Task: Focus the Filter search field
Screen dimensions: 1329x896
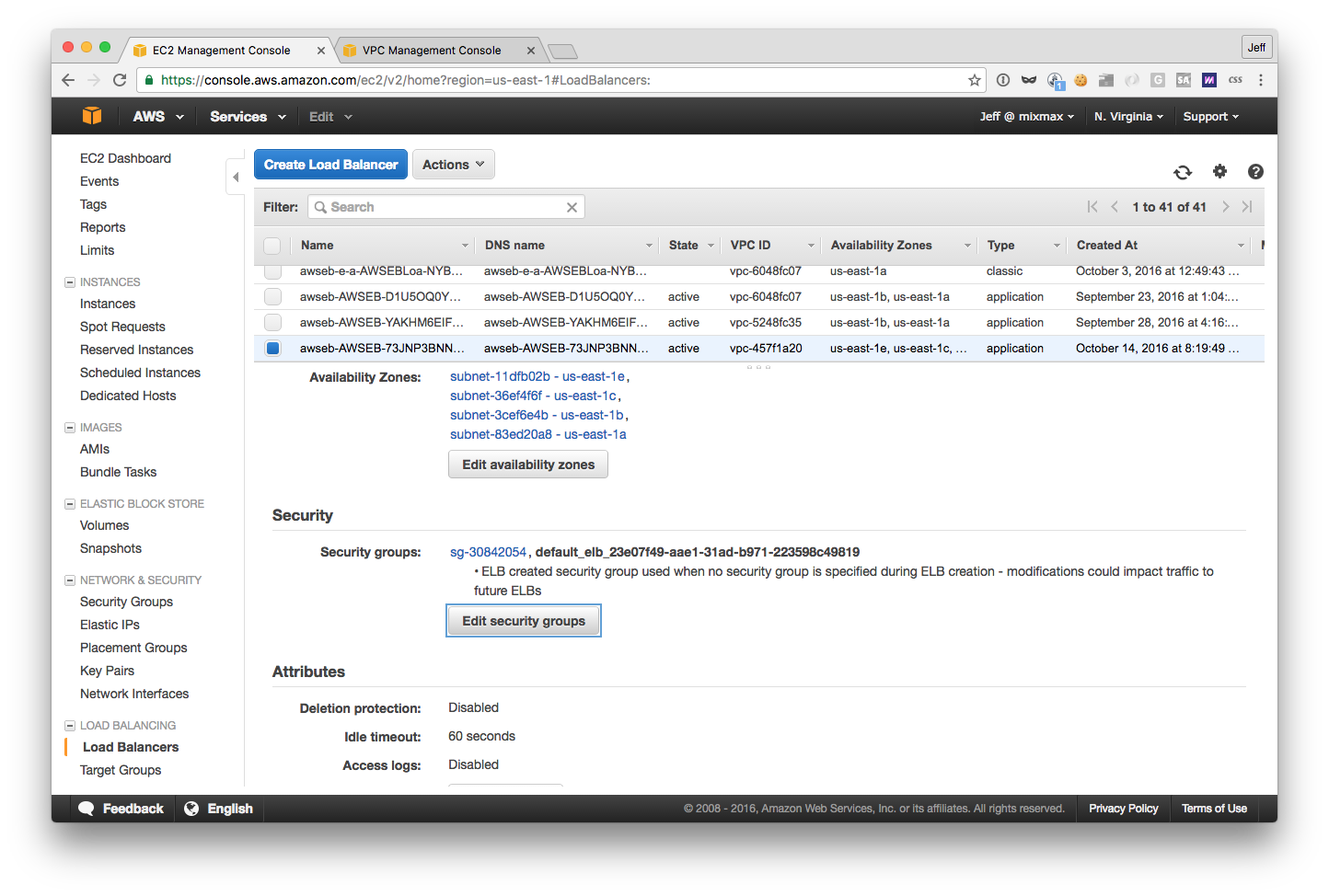Action: (x=446, y=207)
